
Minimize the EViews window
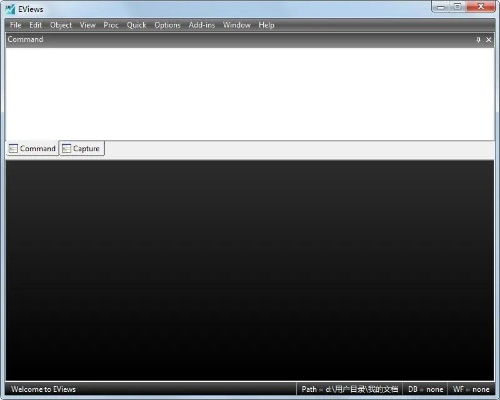click(441, 7)
